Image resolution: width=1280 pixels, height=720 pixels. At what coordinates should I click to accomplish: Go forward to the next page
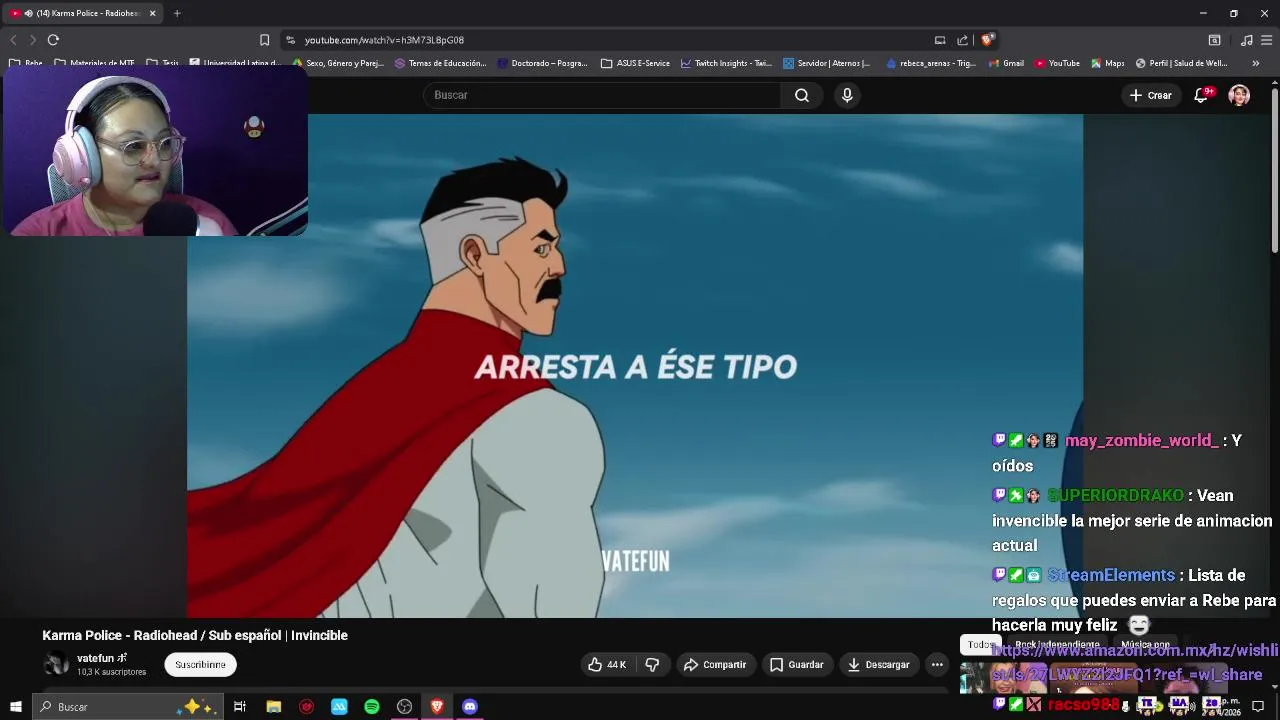point(32,40)
